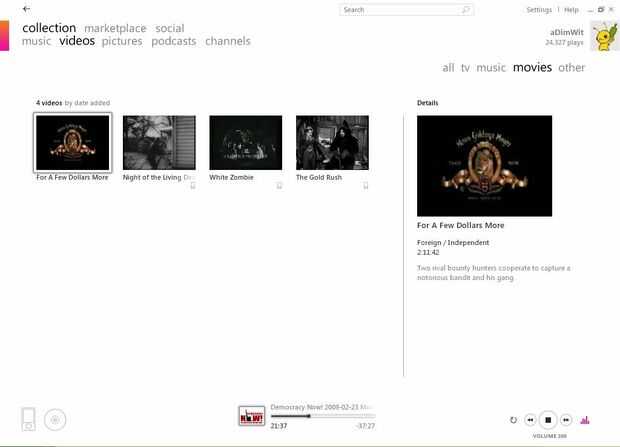The image size is (620, 447).
Task: Open the now playing visualizer icon
Action: point(585,420)
